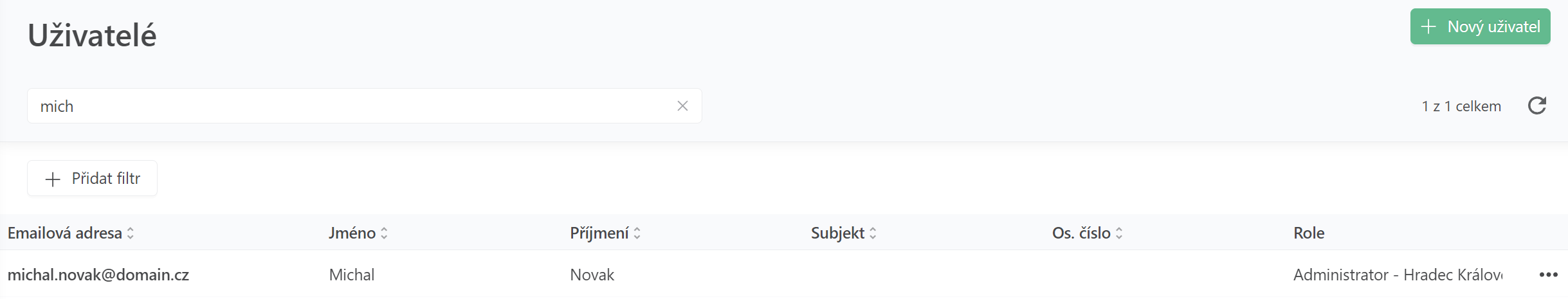Image resolution: width=1568 pixels, height=299 pixels.
Task: Click sort arrows next to Příjmení
Action: (x=637, y=233)
